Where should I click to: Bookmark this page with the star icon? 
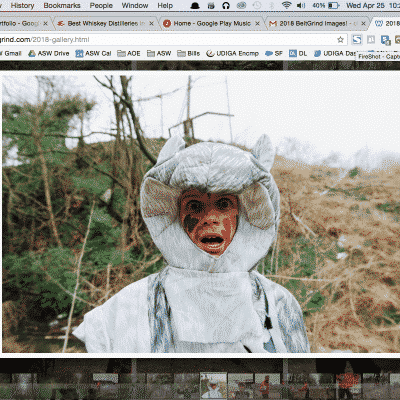[340, 40]
